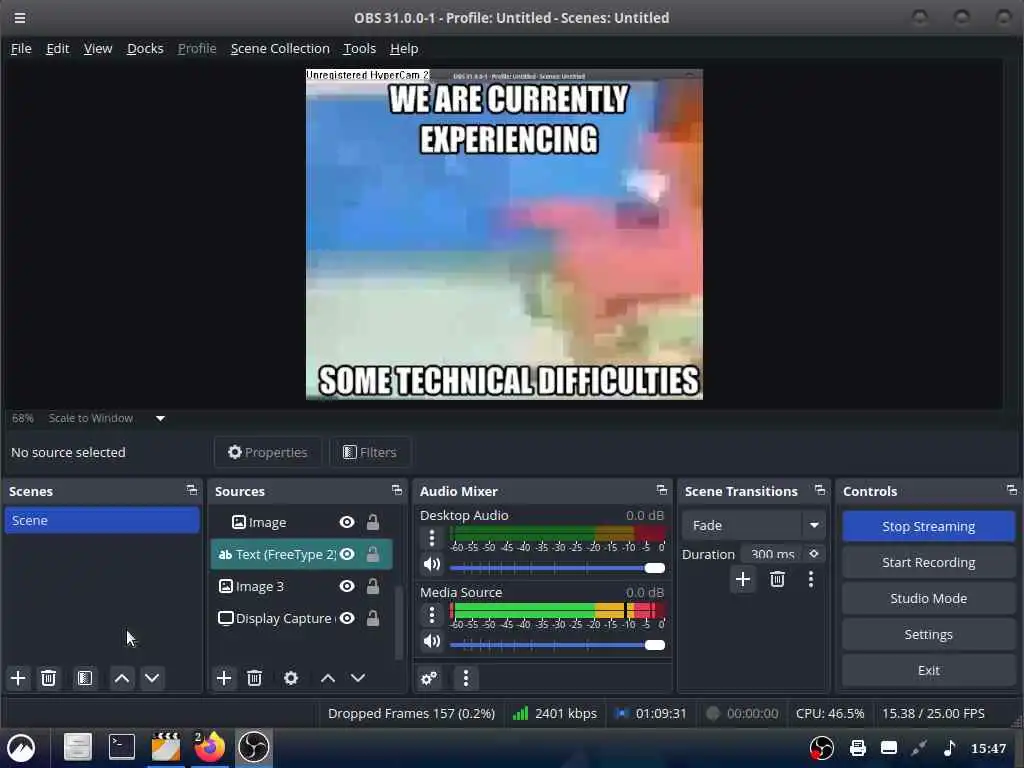Hide the Text (FreeType 2) source
Viewport: 1024px width, 768px height.
tap(347, 554)
